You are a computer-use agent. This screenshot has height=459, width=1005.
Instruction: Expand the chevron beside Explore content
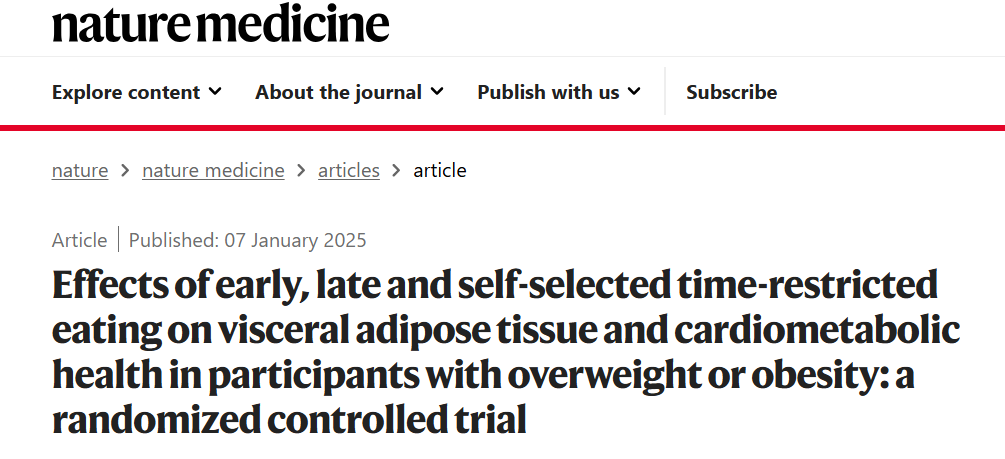215,92
